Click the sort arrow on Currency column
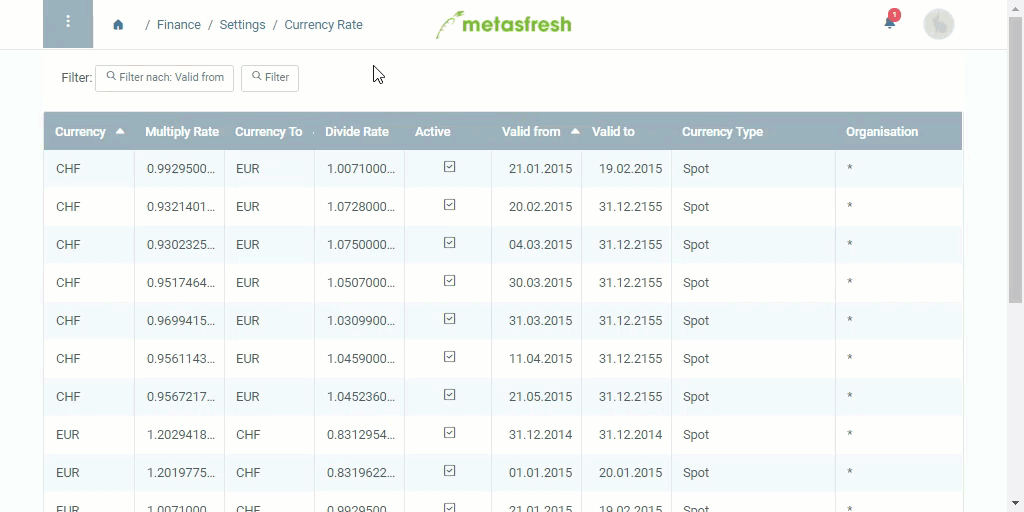 tap(120, 131)
